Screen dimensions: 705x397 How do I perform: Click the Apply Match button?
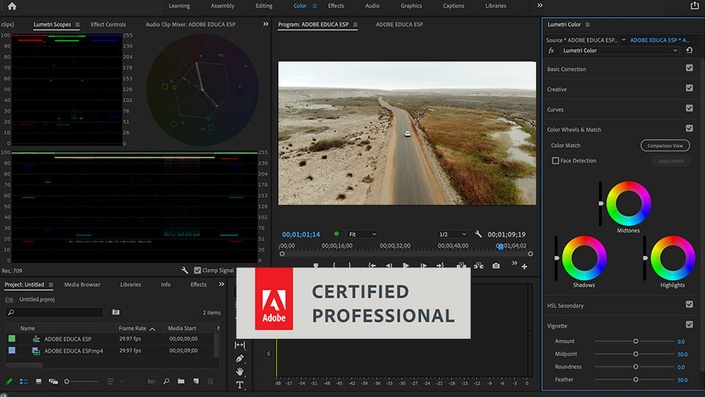[671, 161]
